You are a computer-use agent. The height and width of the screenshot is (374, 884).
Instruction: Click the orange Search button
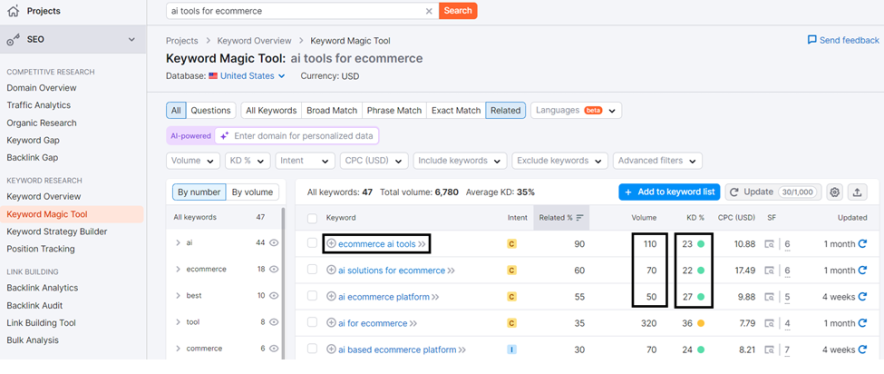tap(458, 11)
